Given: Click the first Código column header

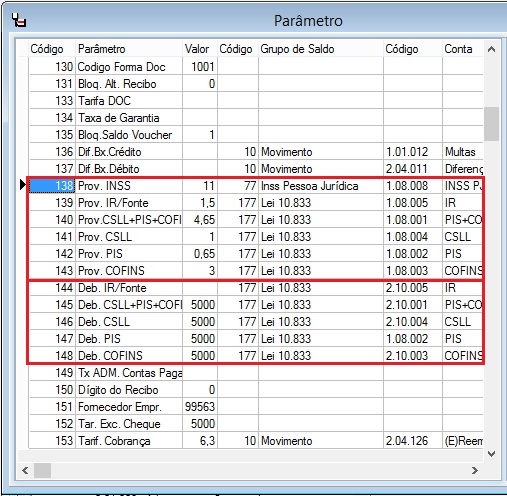Looking at the screenshot, I should (x=52, y=49).
